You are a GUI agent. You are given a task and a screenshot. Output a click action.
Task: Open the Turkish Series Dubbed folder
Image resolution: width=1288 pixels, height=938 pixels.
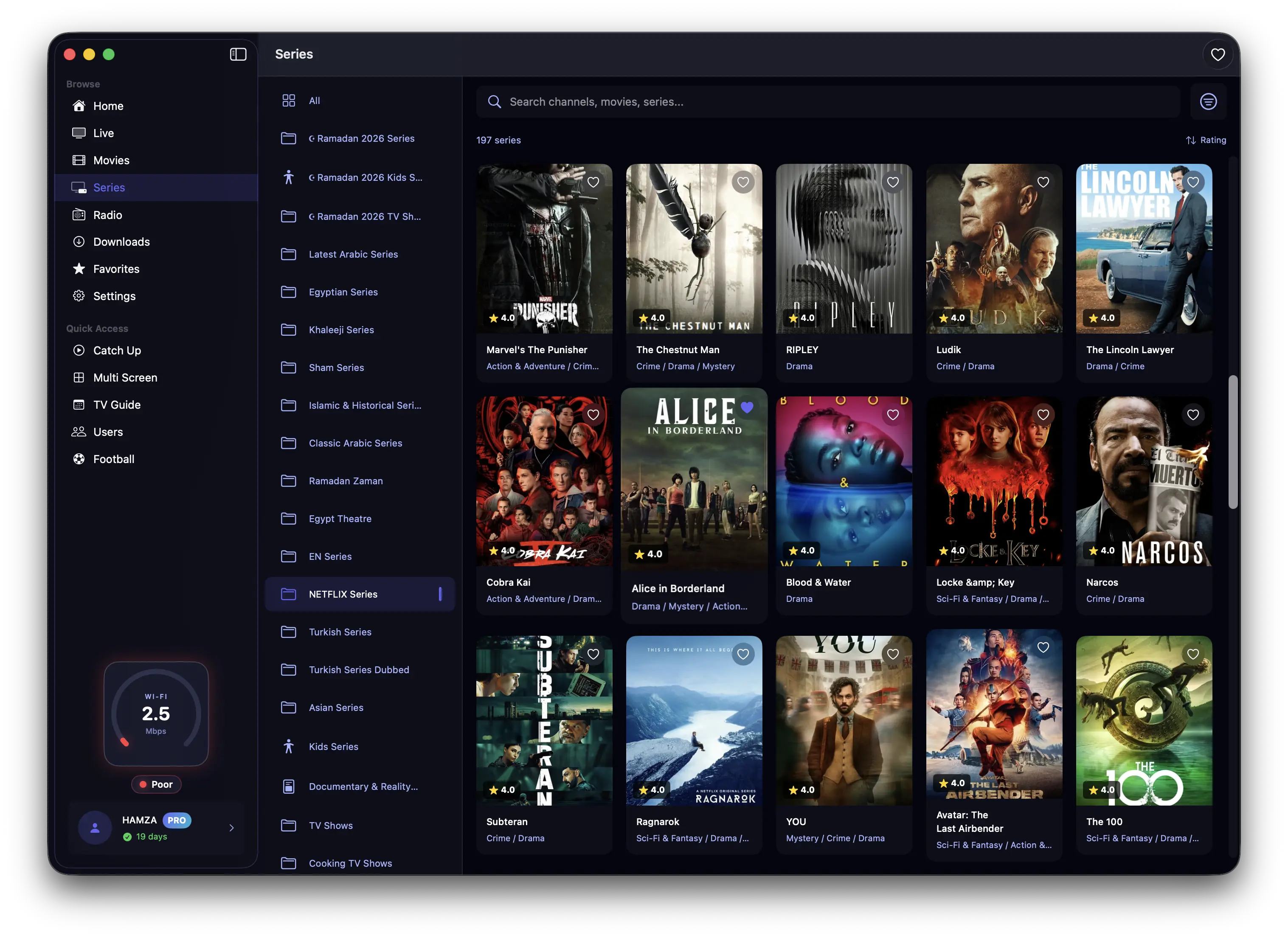[360, 670]
